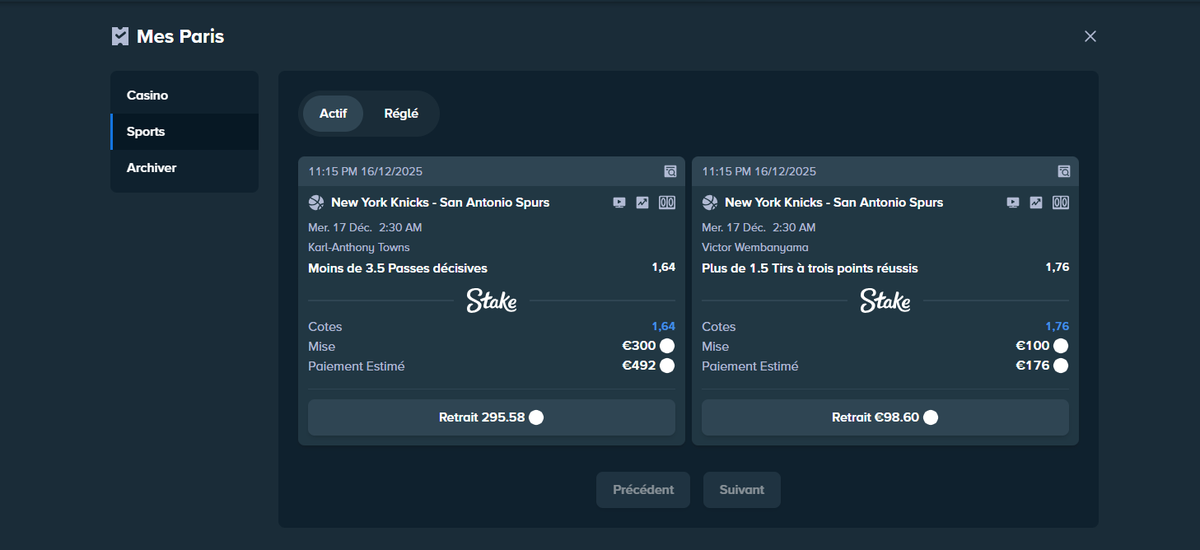Click the €176 estimated payout amount
The width and height of the screenshot is (1200, 550).
[x=1033, y=366]
